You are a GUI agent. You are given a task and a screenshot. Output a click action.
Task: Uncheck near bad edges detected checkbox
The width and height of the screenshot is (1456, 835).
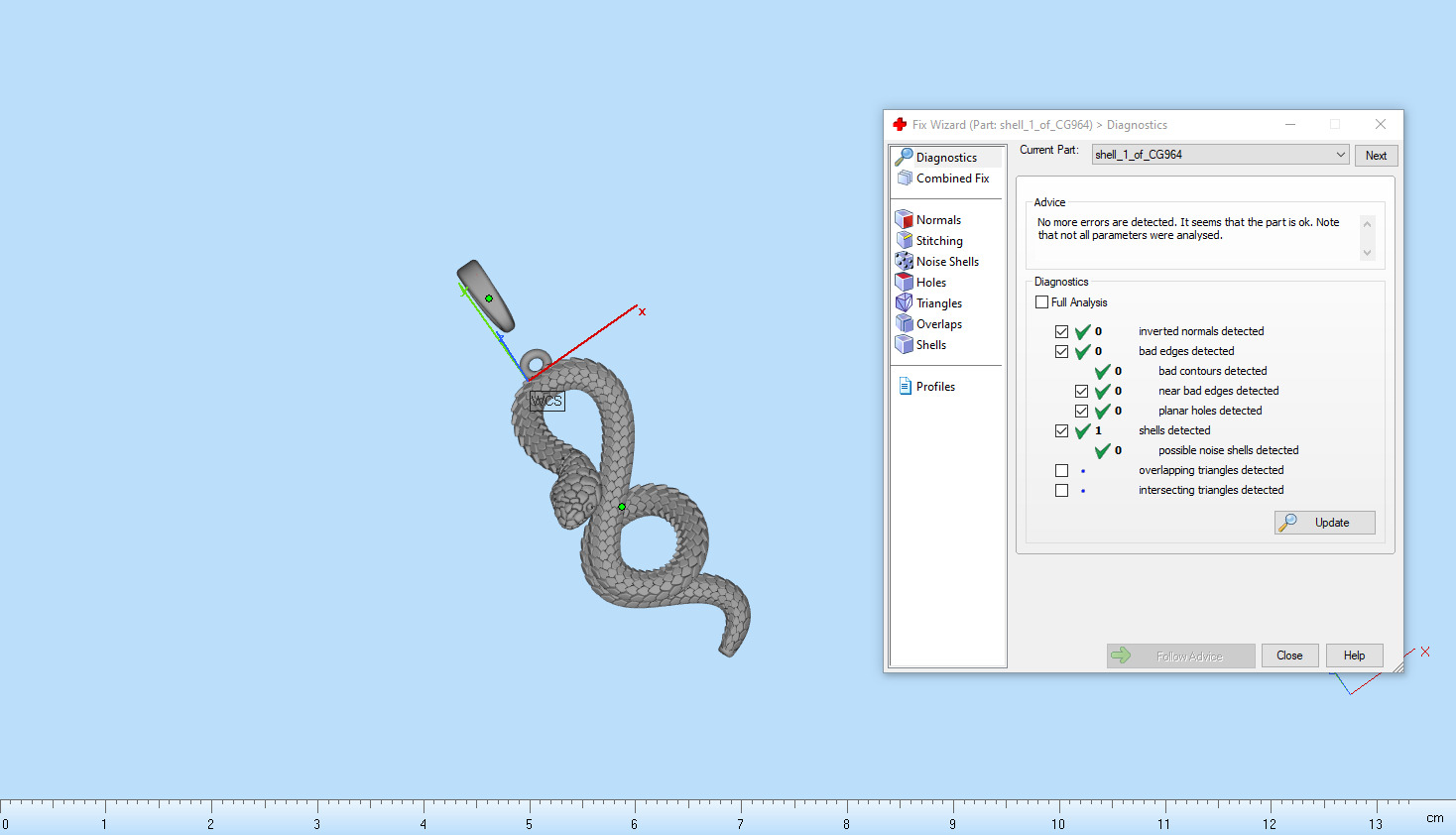[1081, 391]
